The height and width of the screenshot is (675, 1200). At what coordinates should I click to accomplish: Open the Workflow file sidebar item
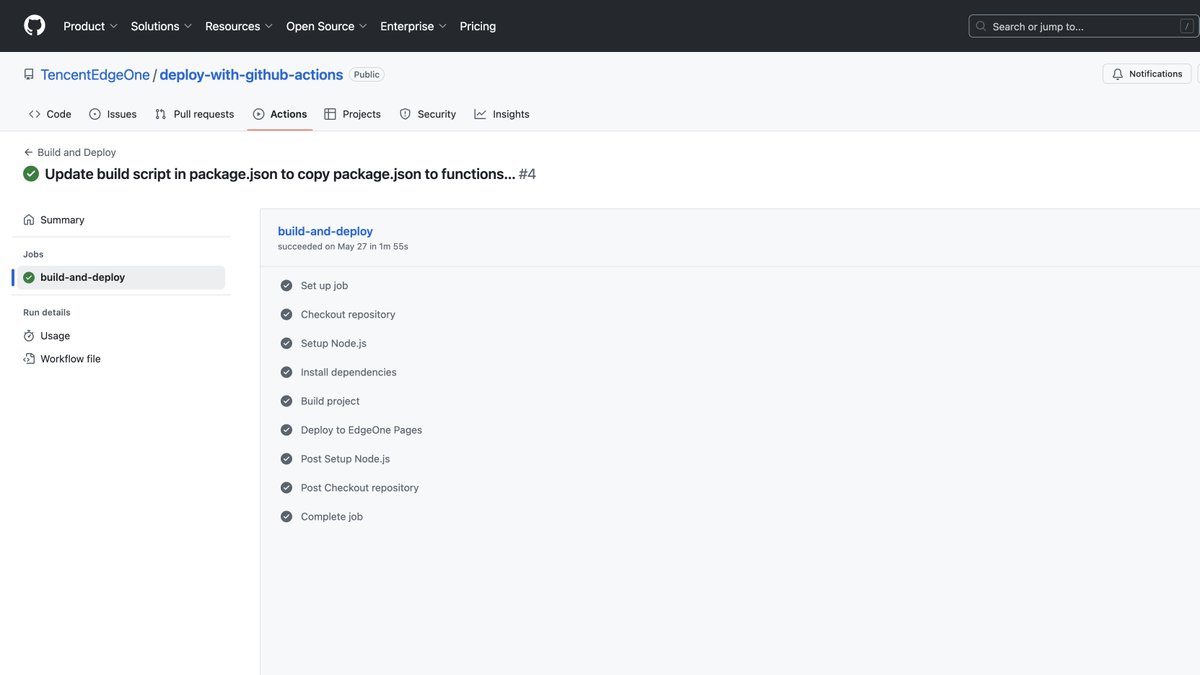pos(121,359)
